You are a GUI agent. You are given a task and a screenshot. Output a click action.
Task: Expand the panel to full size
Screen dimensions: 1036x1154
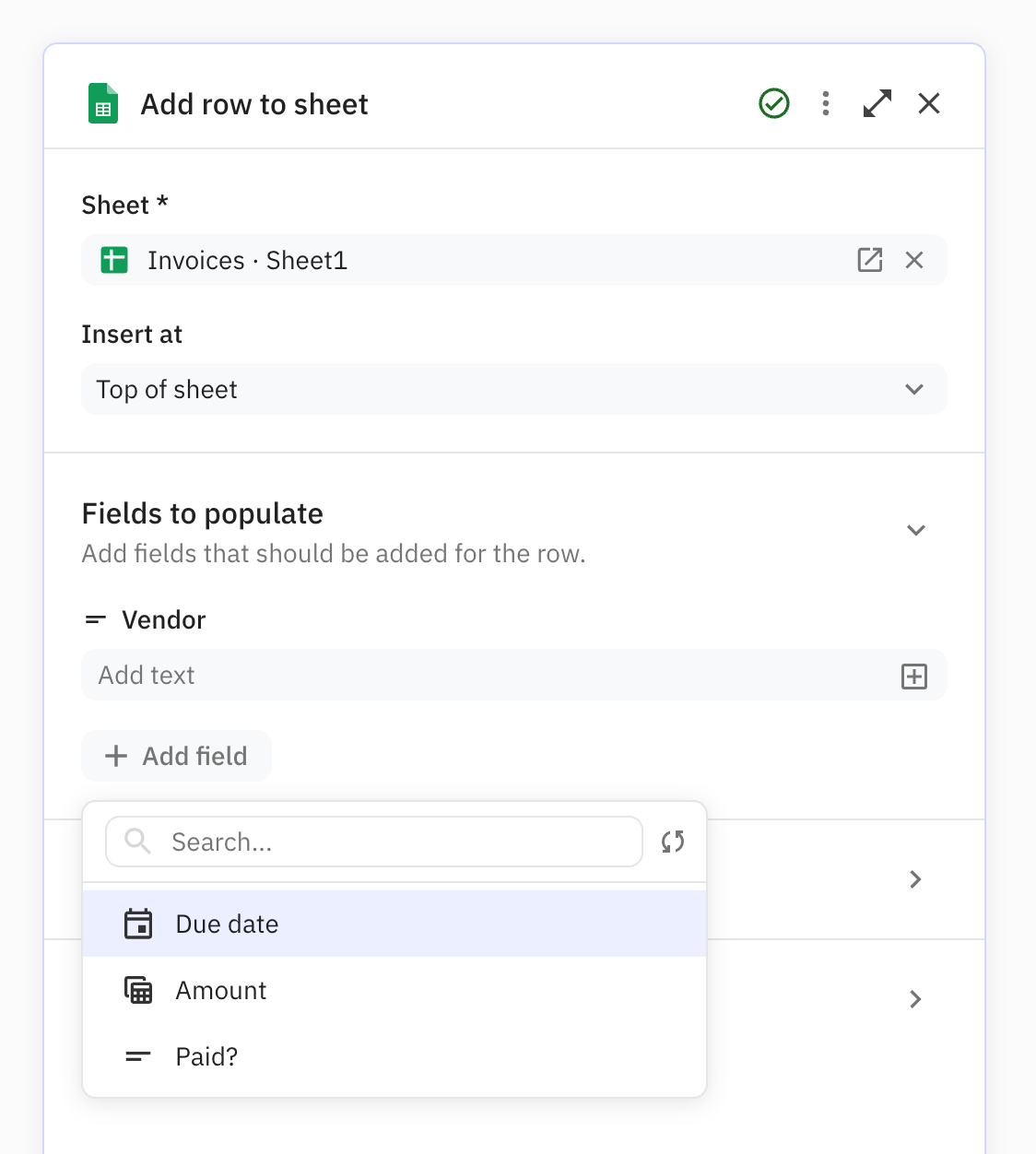tap(877, 103)
